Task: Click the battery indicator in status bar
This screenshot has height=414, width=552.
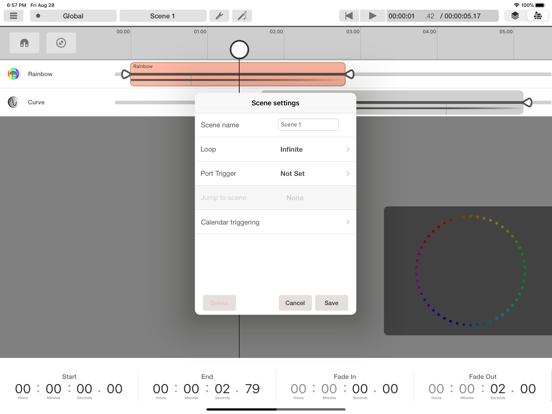Action: (540, 5)
